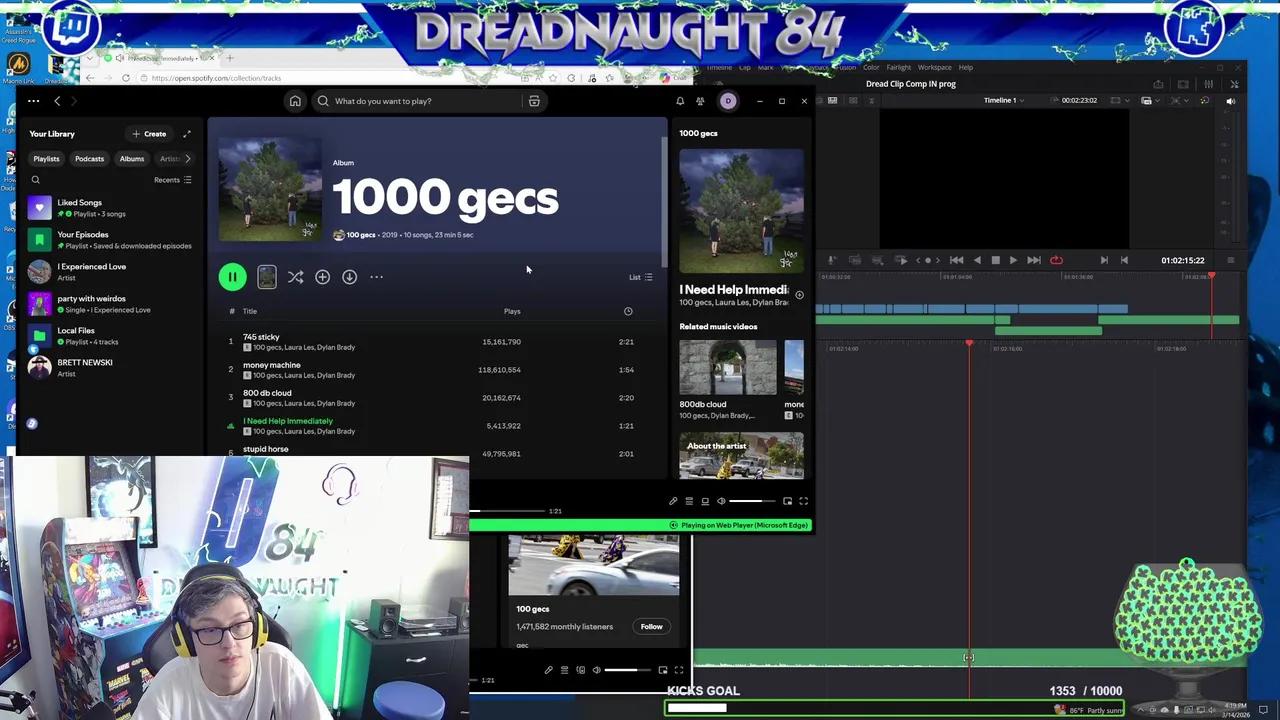
Task: Open the List view options dropdown
Action: [x=640, y=277]
